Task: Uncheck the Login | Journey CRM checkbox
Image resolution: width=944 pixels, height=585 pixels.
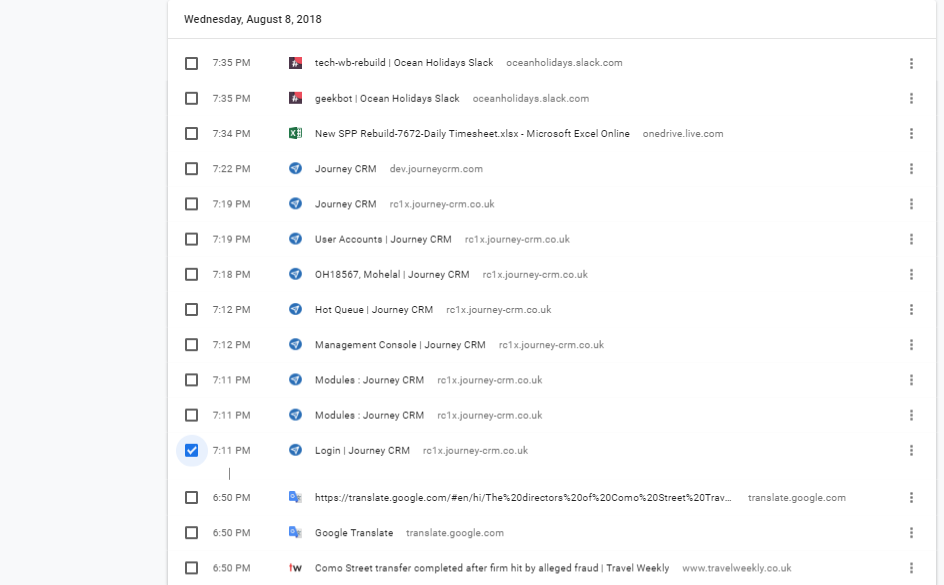Action: point(191,450)
